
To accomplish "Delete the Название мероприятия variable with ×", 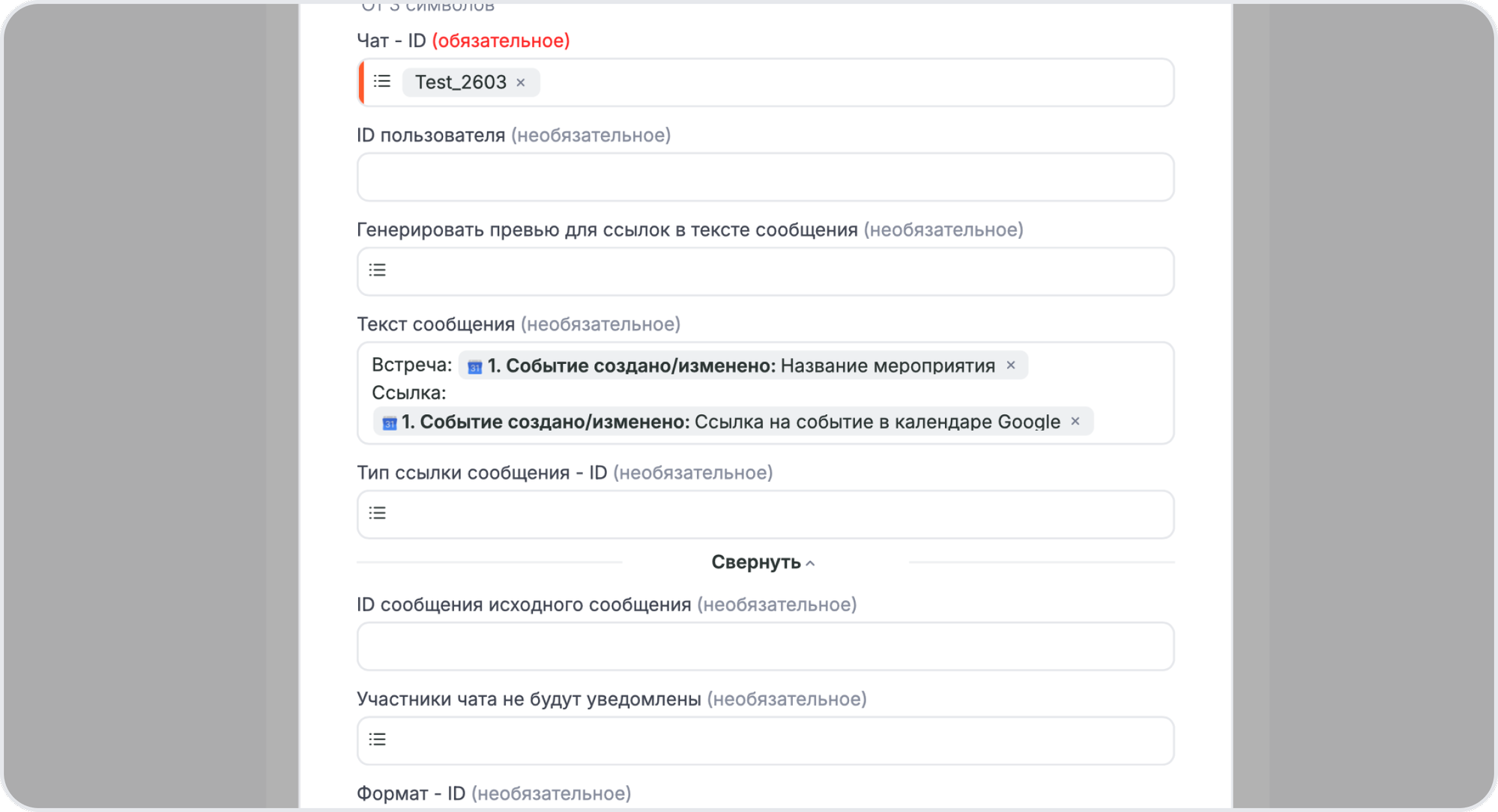I will coord(1011,366).
